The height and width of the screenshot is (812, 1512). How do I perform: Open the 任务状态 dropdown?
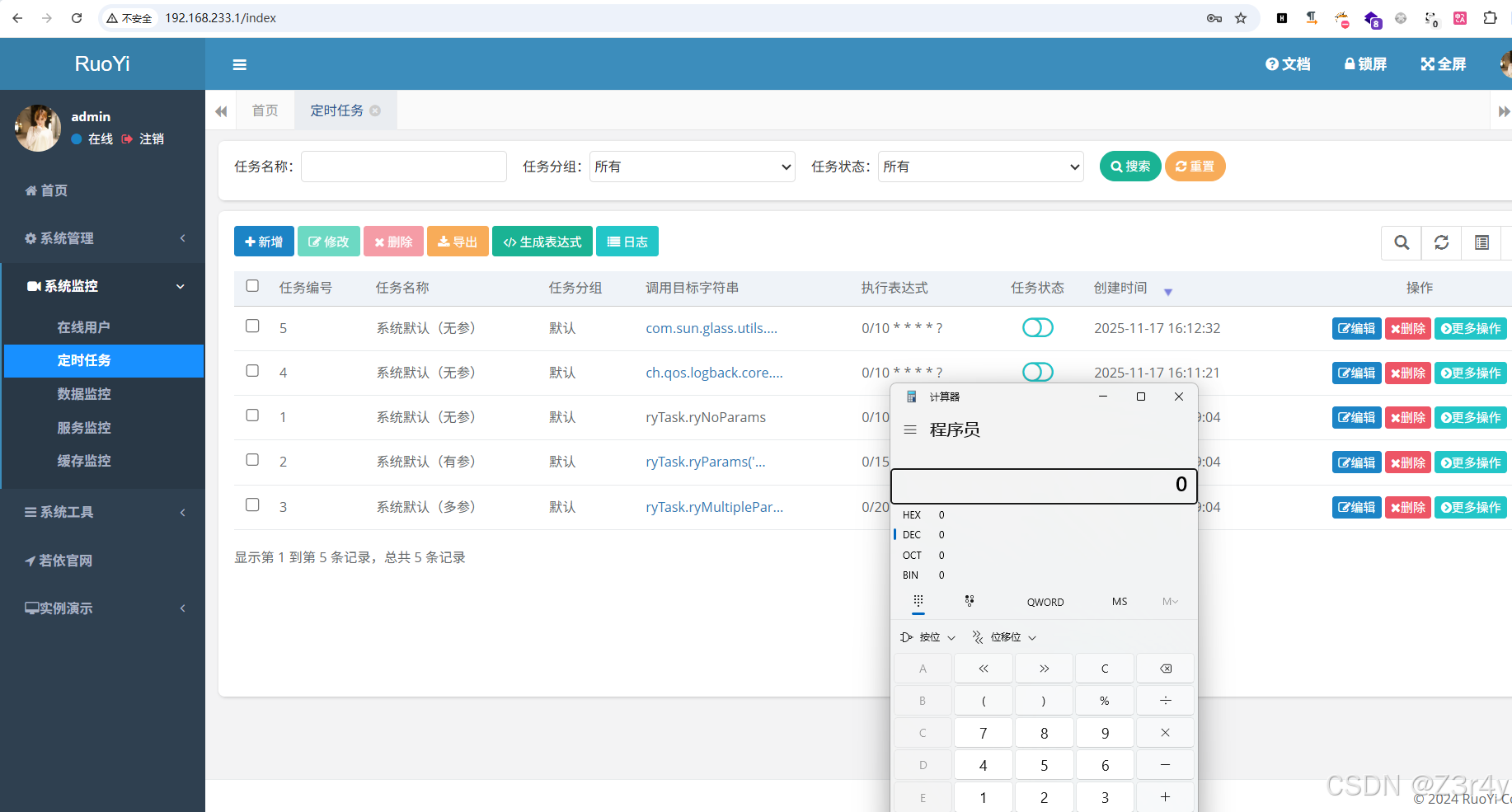(x=980, y=166)
